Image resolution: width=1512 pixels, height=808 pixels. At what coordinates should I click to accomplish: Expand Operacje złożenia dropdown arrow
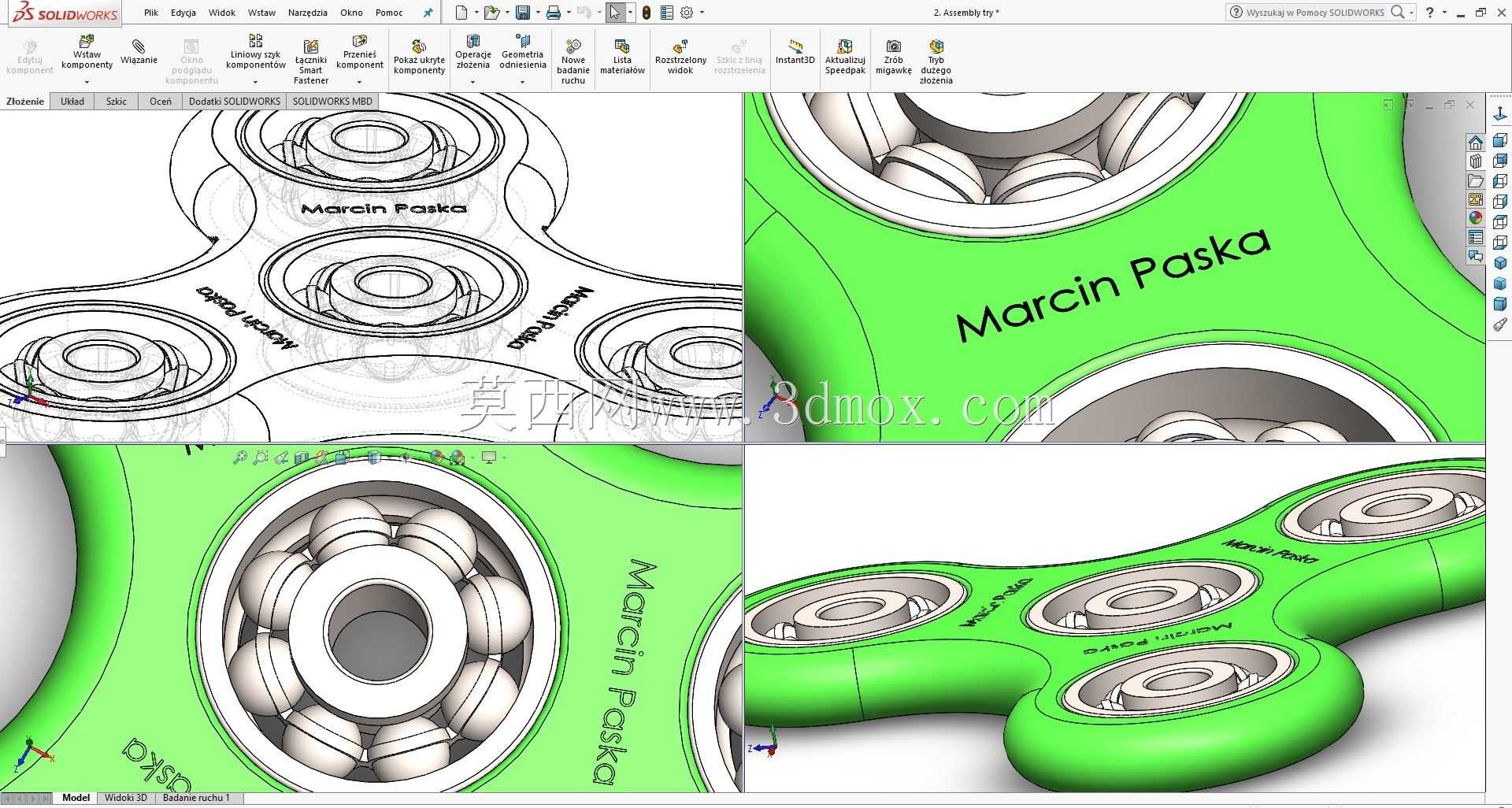pyautogui.click(x=472, y=81)
